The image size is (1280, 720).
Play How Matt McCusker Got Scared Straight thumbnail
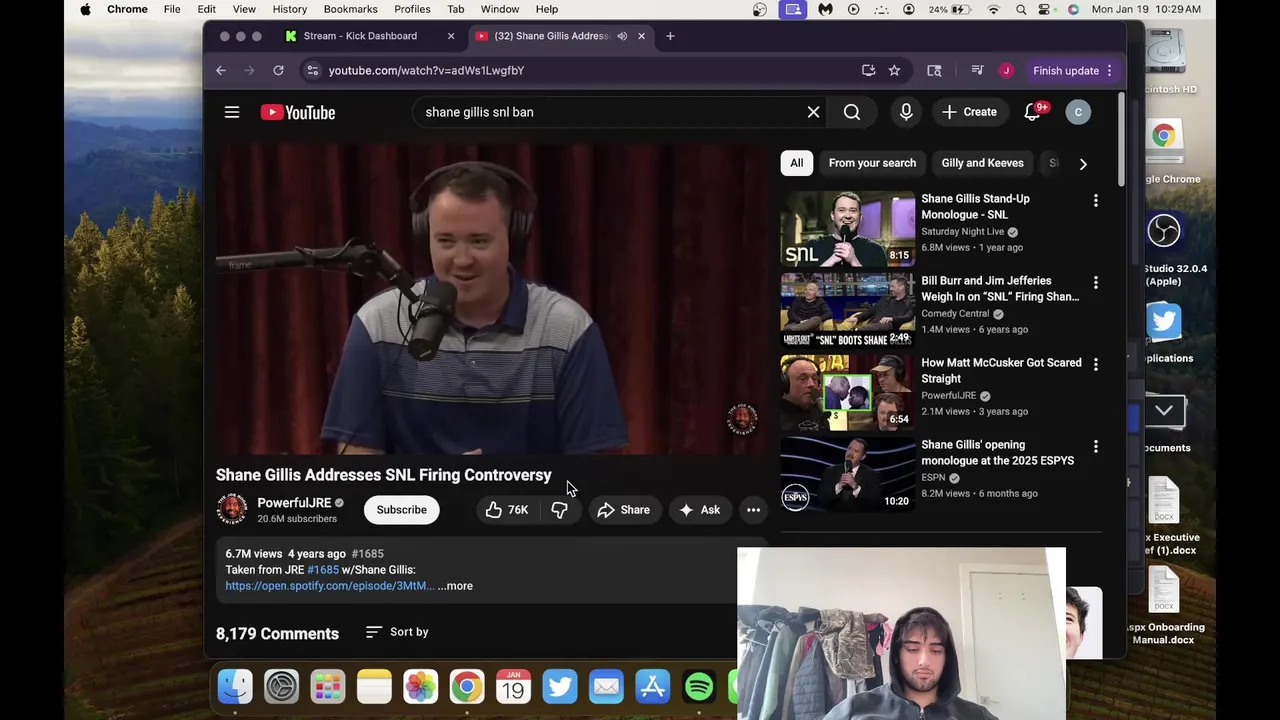click(847, 393)
